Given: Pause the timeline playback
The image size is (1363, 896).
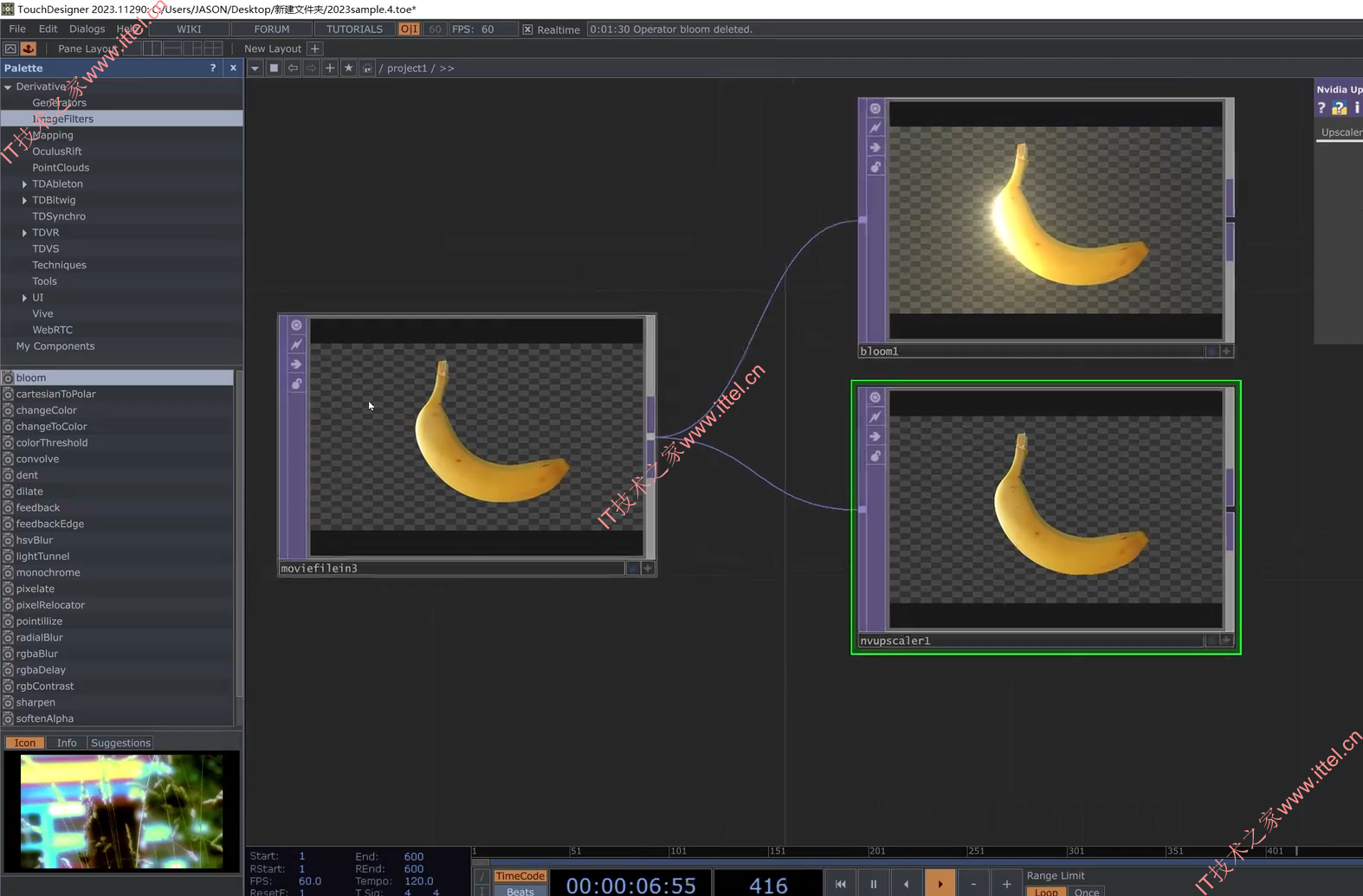Looking at the screenshot, I should 873,884.
